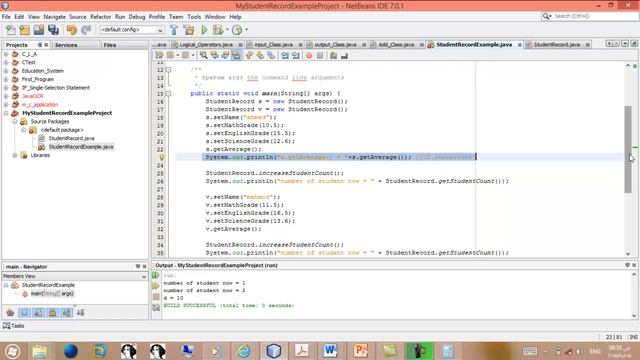Image resolution: width=640 pixels, height=360 pixels.
Task: Click the light bulb hint on line 23
Action: [162, 157]
